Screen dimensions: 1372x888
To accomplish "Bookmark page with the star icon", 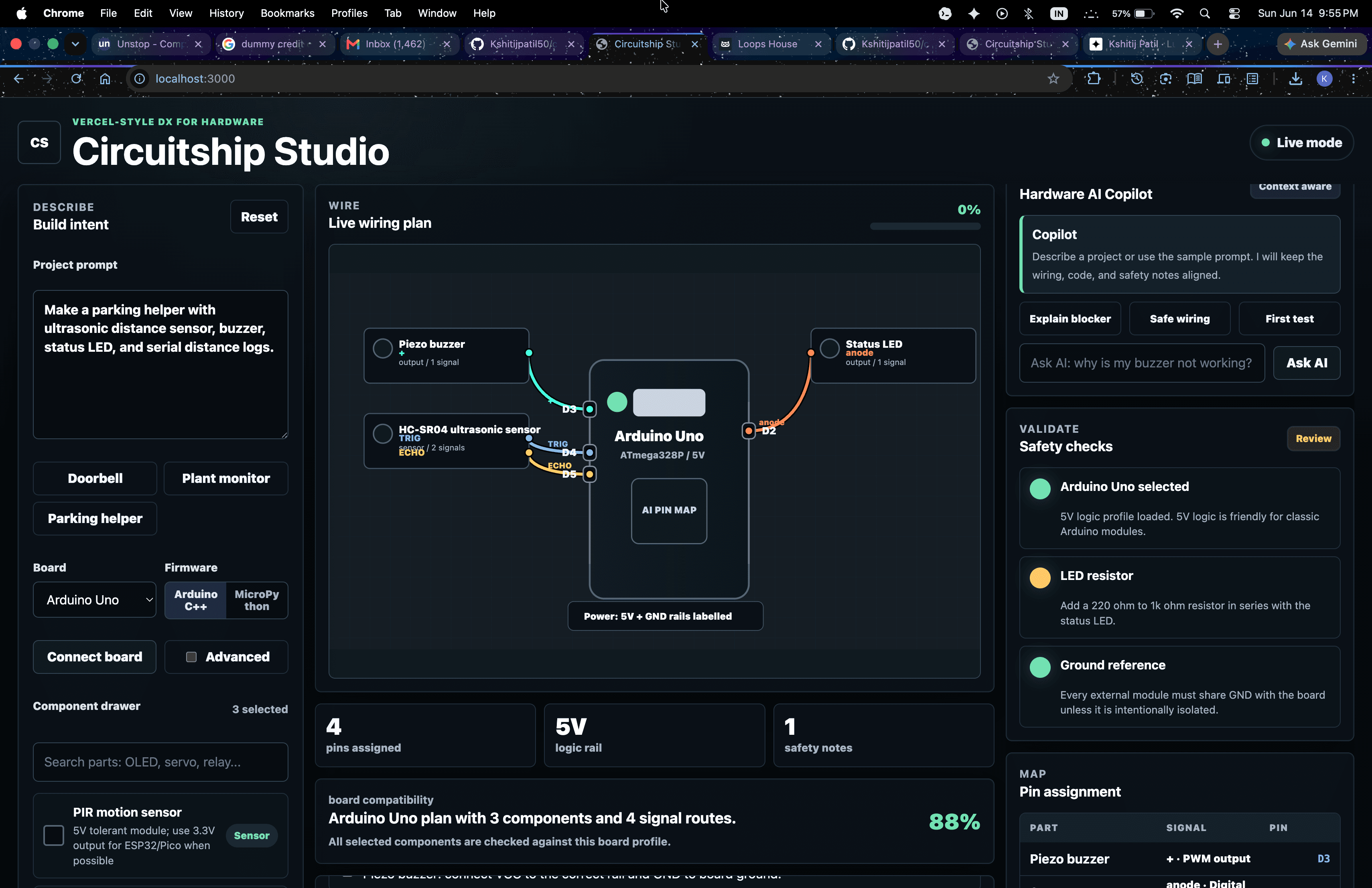I will pos(1053,78).
